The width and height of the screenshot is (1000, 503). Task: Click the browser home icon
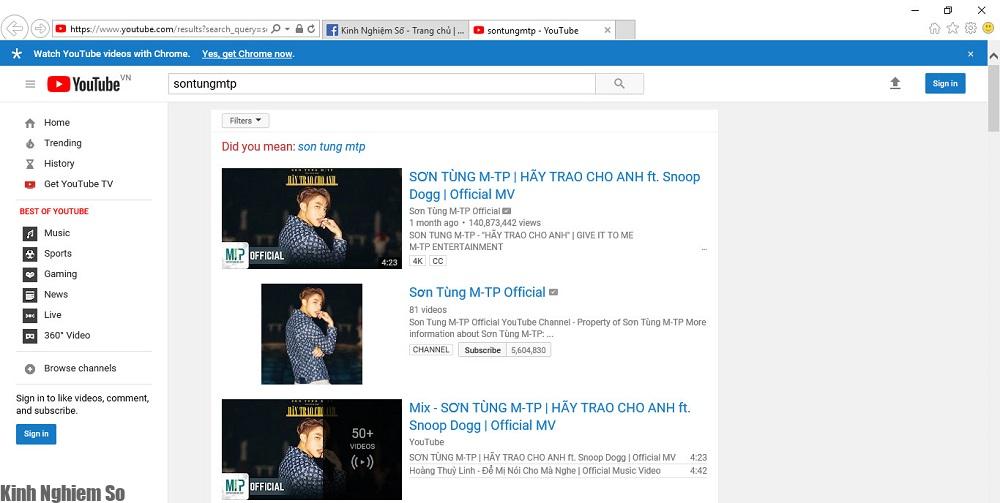934,28
